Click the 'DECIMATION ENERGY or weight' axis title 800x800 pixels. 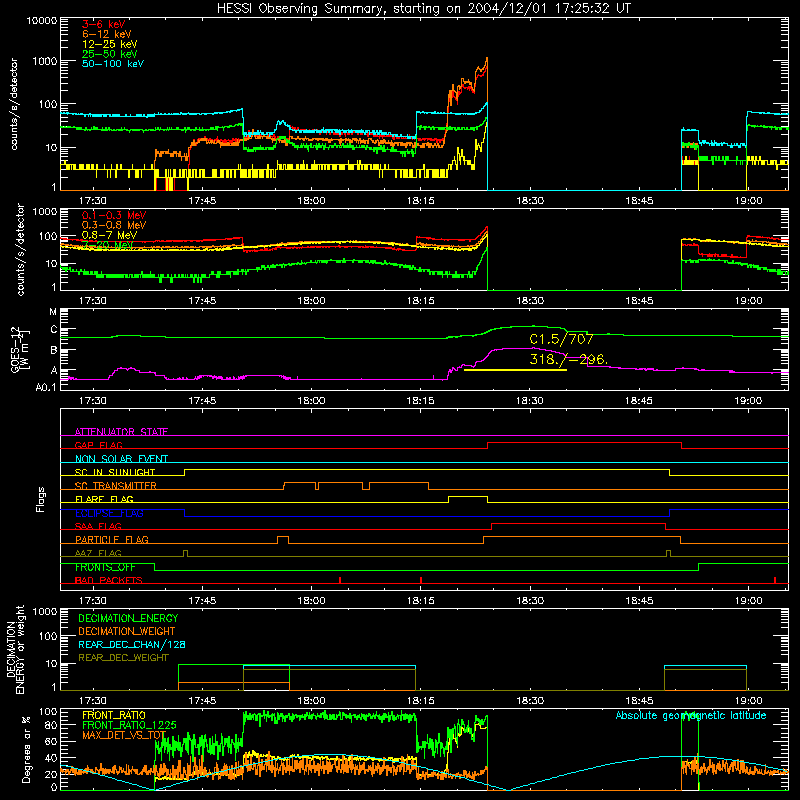(14, 649)
